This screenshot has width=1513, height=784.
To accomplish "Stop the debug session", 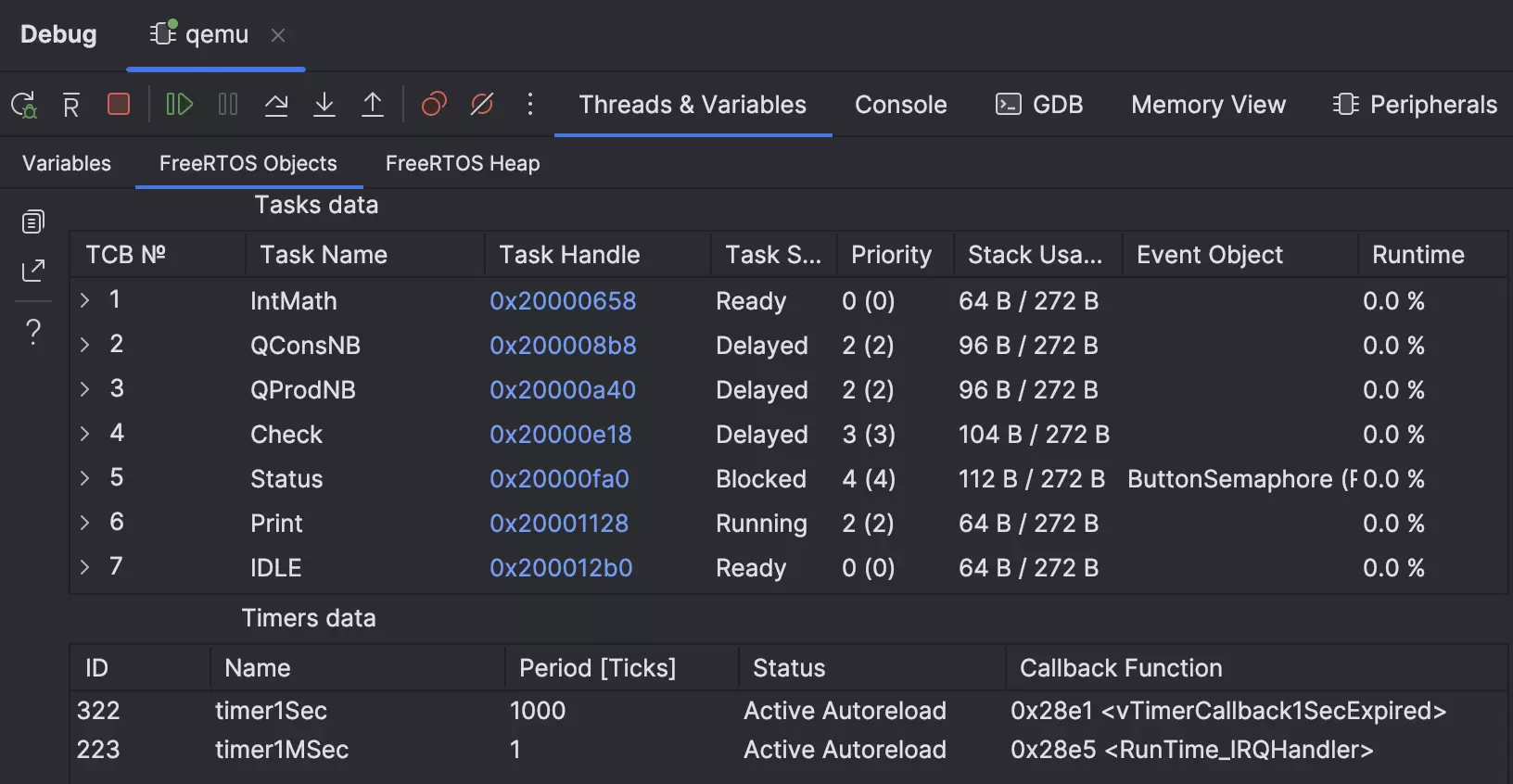I will [x=119, y=104].
